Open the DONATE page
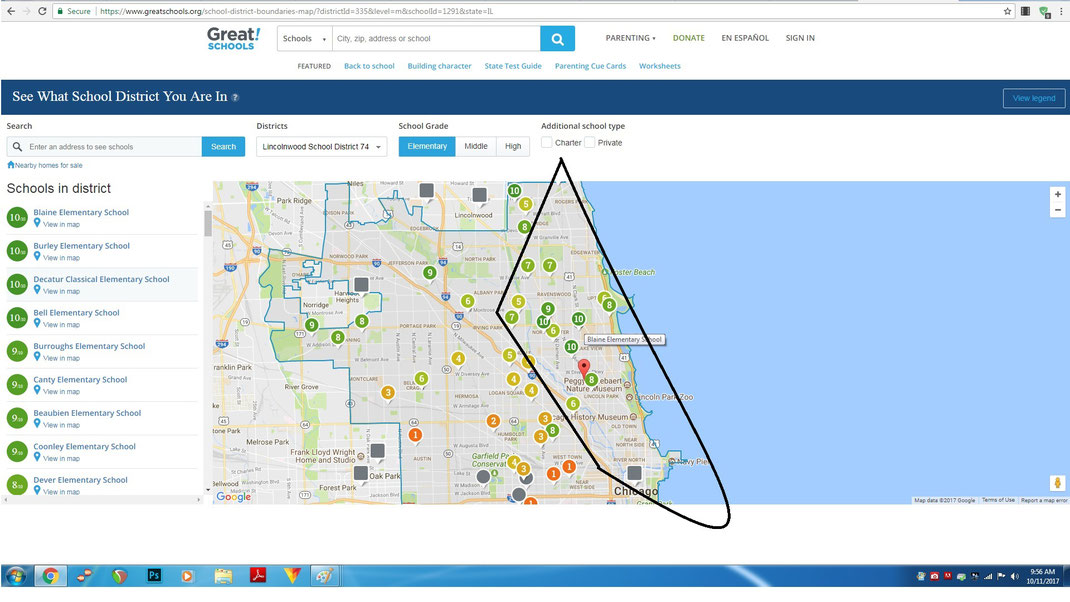Viewport: 1070px width, 602px height. 689,38
